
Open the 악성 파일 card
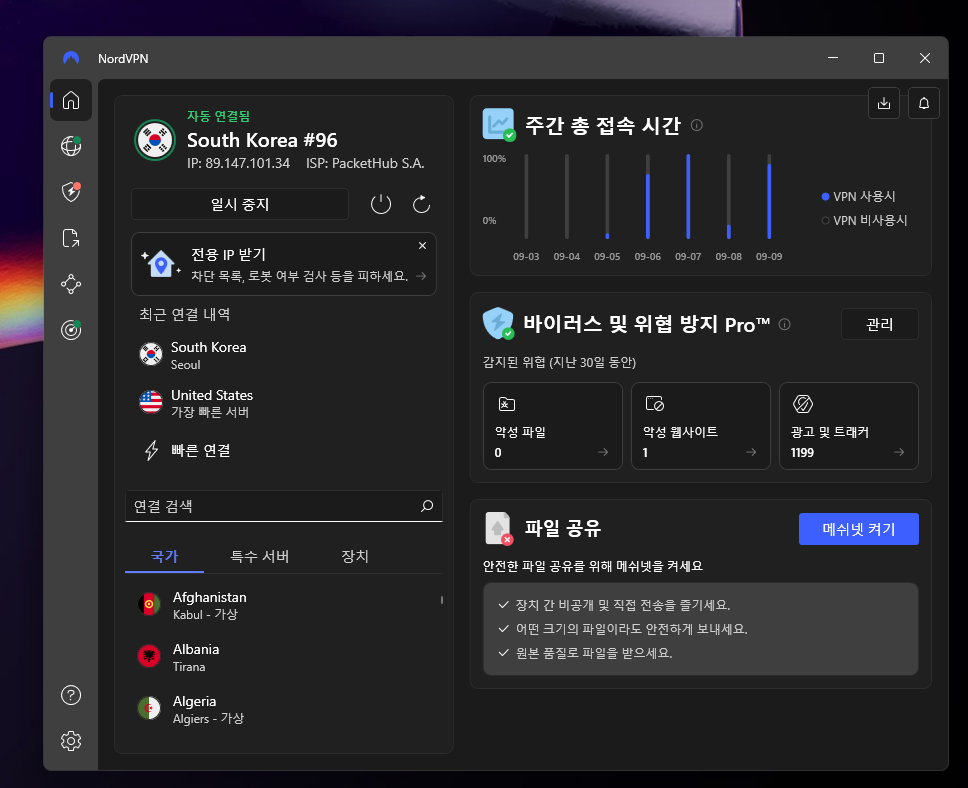[x=553, y=426]
